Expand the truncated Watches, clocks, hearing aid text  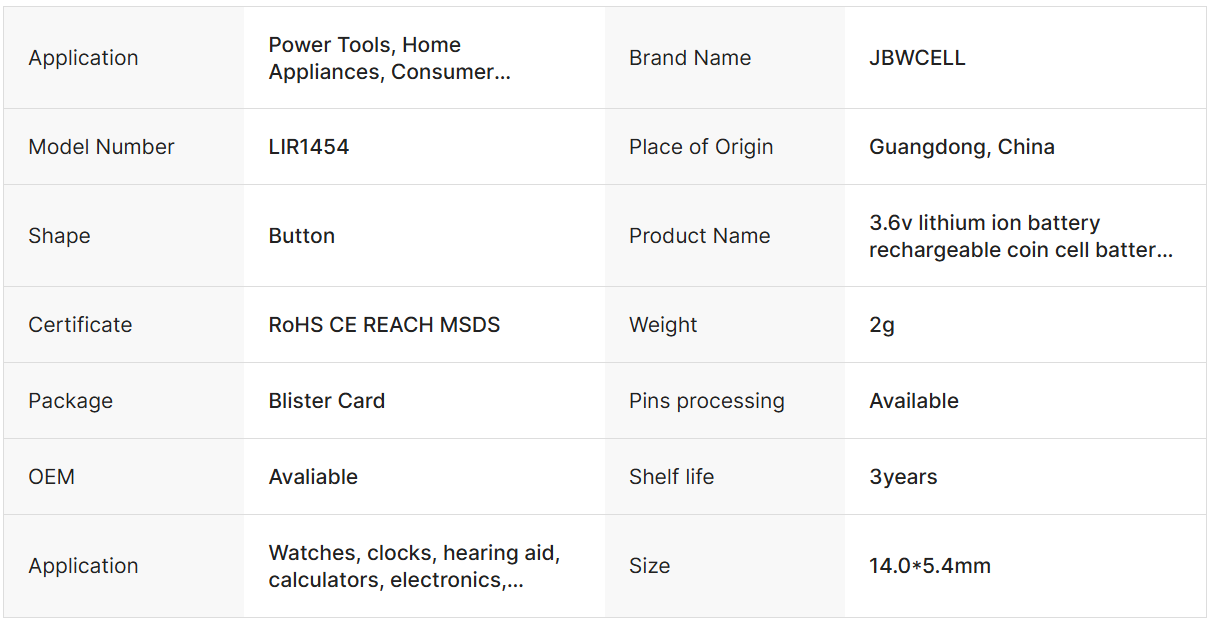[414, 566]
